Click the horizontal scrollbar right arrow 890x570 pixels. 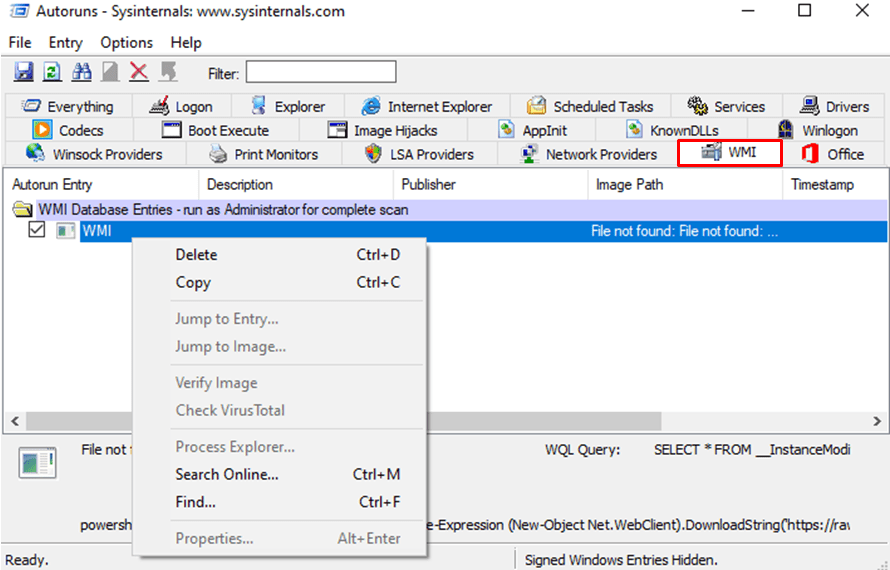pyautogui.click(x=877, y=421)
